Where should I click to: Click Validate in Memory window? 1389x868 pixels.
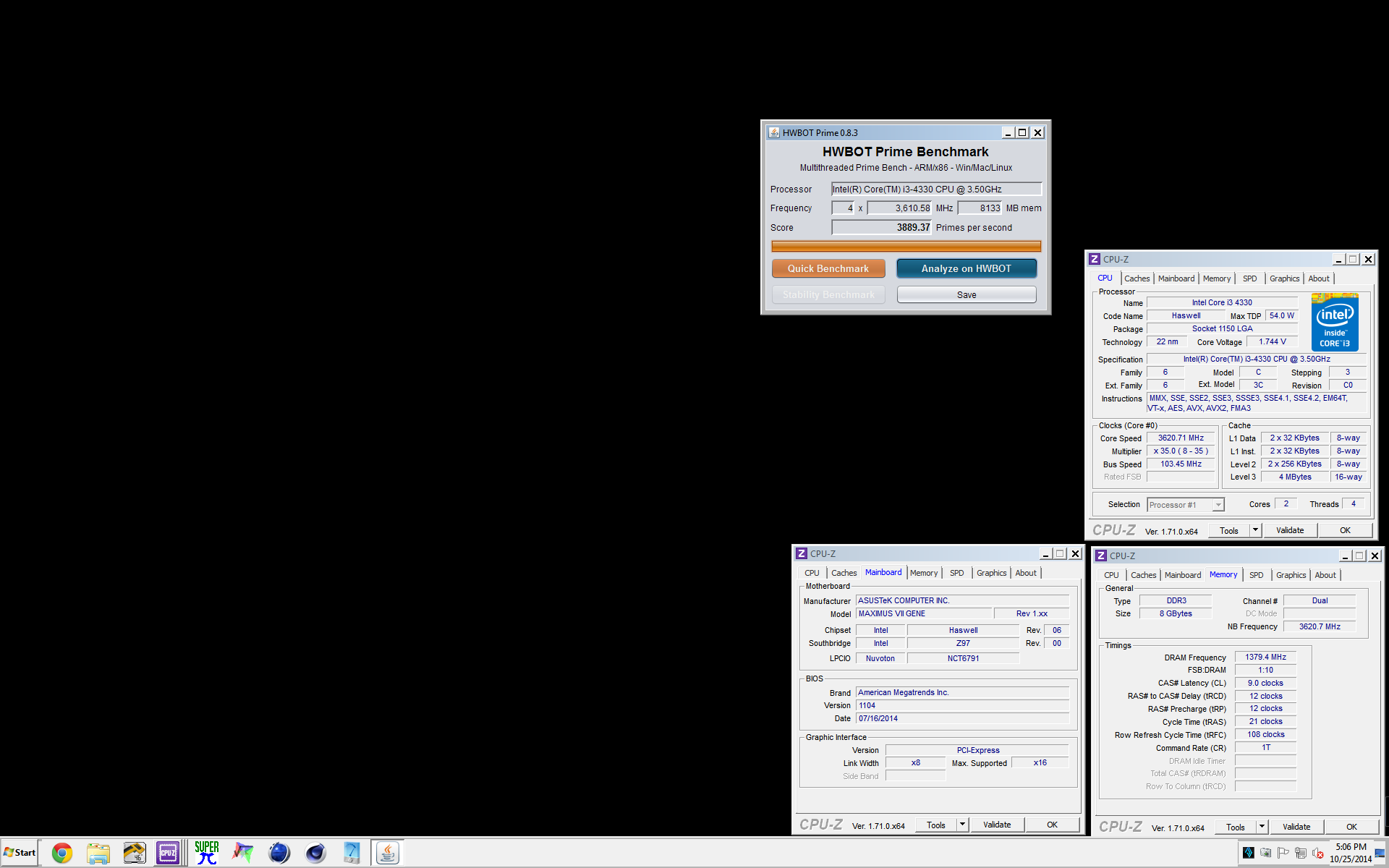(1296, 827)
